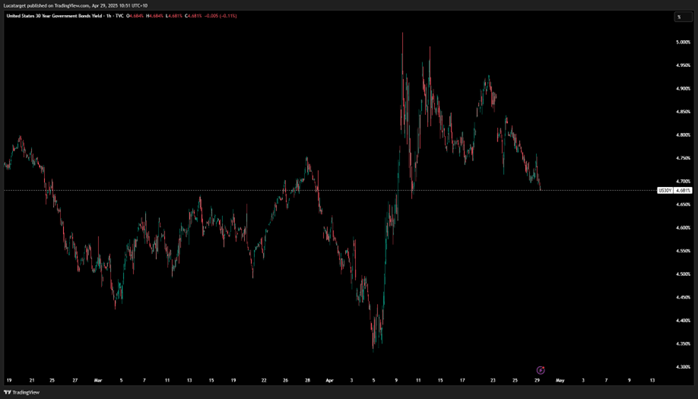The height and width of the screenshot is (399, 698).
Task: Click the 4.300% price axis label
Action: coord(683,366)
